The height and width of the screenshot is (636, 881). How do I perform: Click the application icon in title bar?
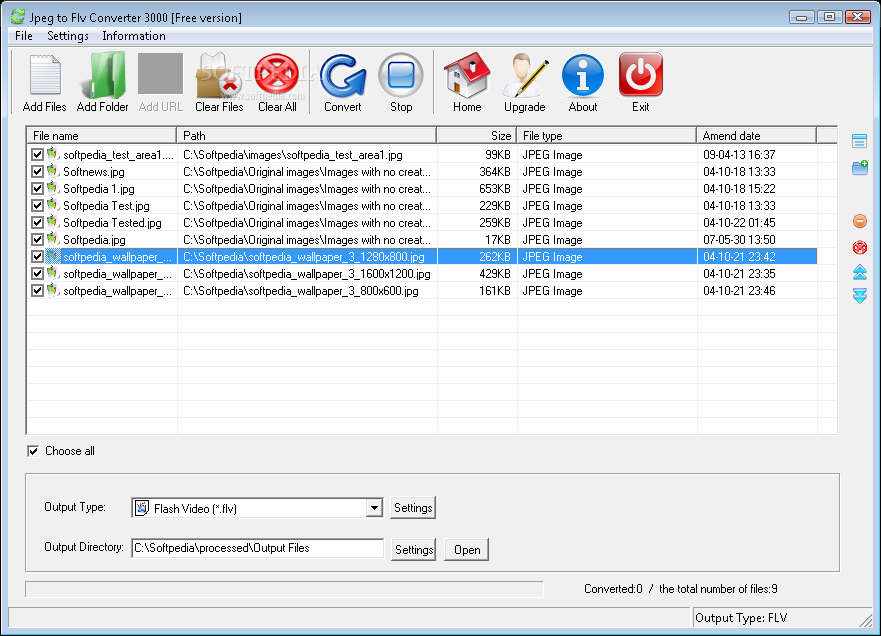pyautogui.click(x=18, y=17)
